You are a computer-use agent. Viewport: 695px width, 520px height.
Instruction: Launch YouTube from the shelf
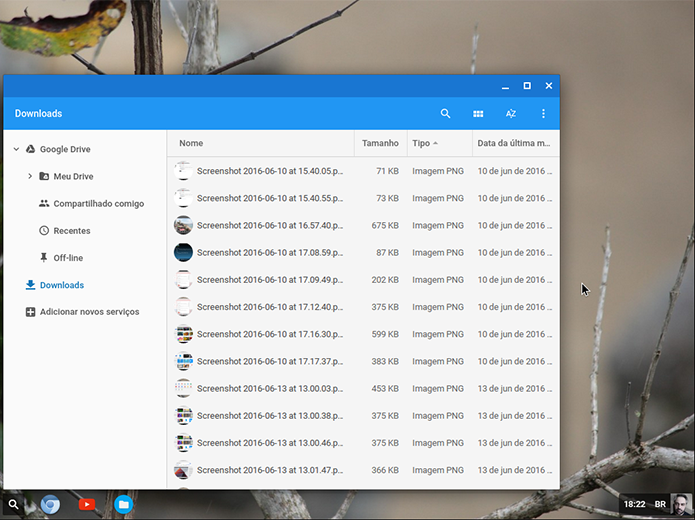pyautogui.click(x=87, y=504)
